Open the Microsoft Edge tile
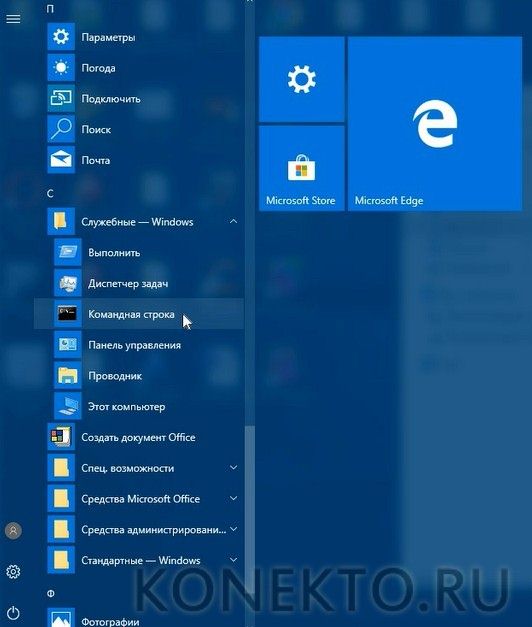 pyautogui.click(x=435, y=124)
